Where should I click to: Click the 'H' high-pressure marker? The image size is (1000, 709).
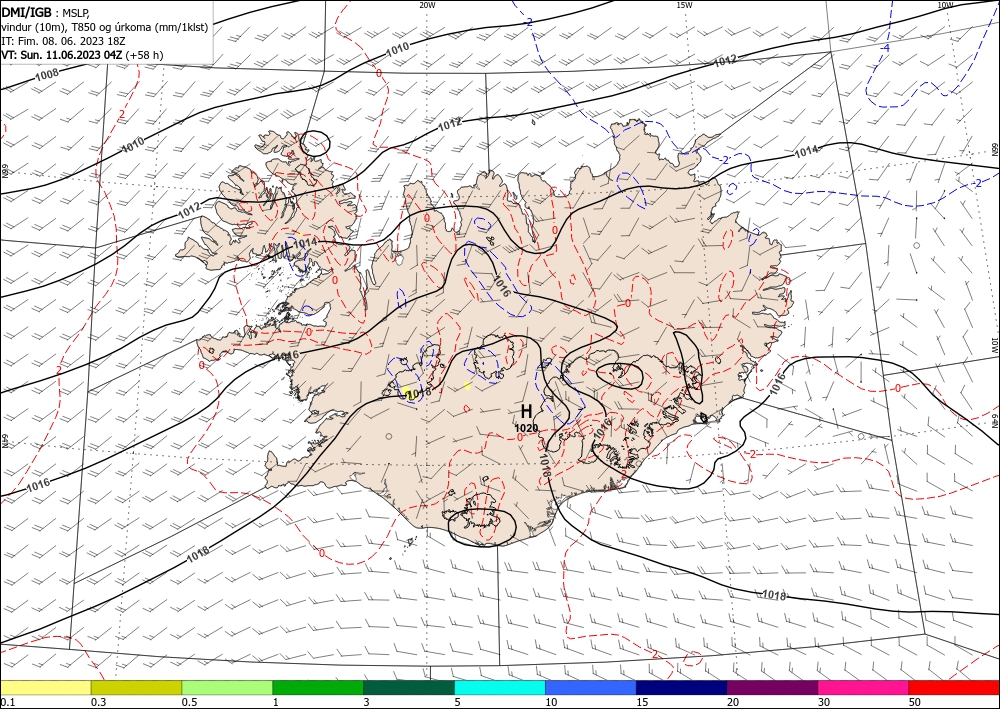point(526,411)
